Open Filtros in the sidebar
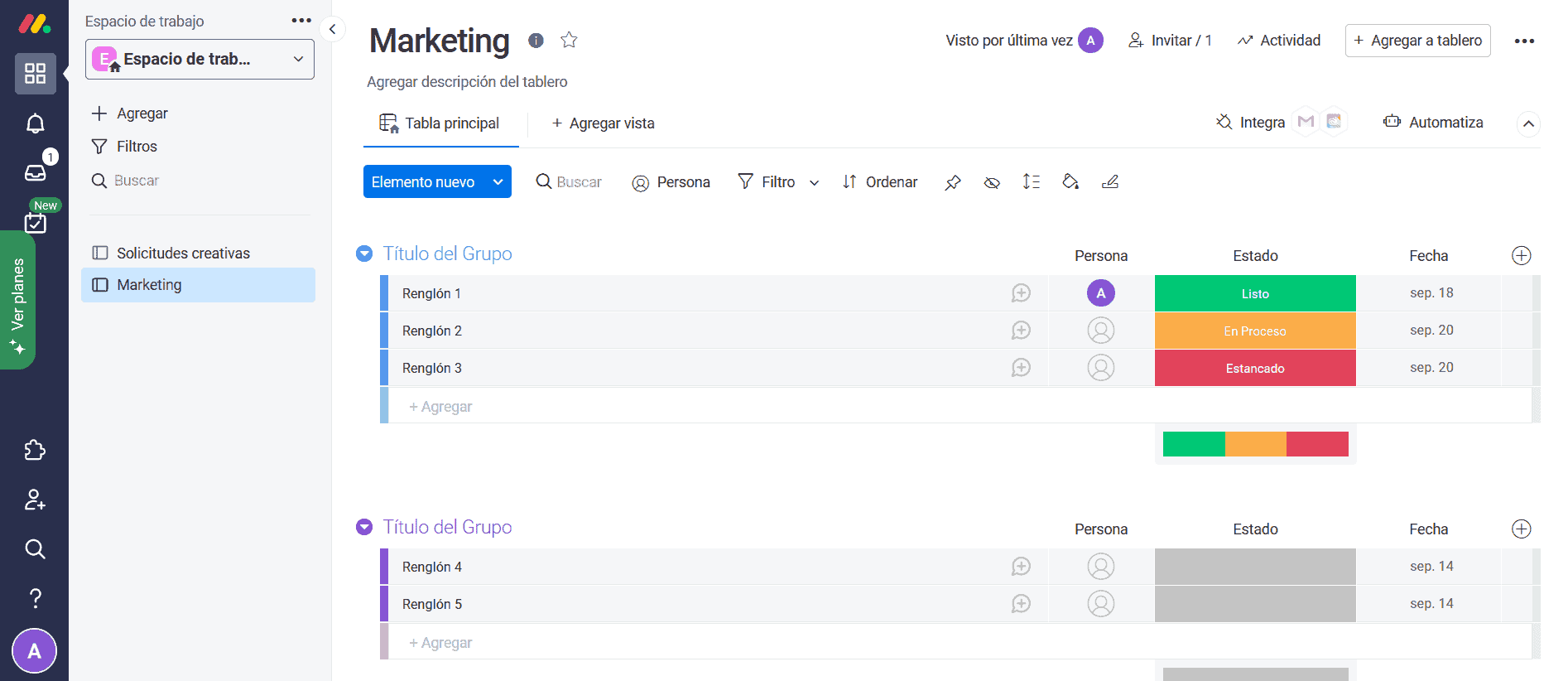Image resolution: width=1568 pixels, height=681 pixels. click(124, 147)
